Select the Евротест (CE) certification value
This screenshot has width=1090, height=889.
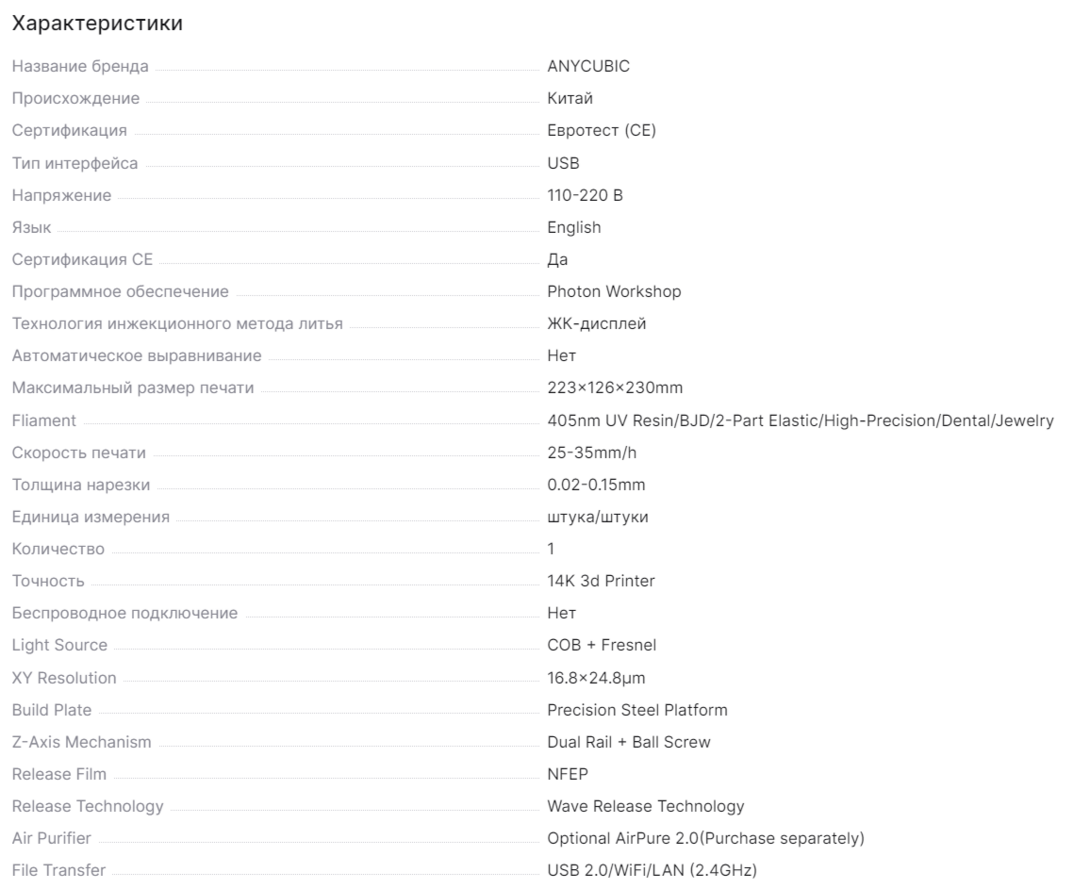click(x=601, y=130)
